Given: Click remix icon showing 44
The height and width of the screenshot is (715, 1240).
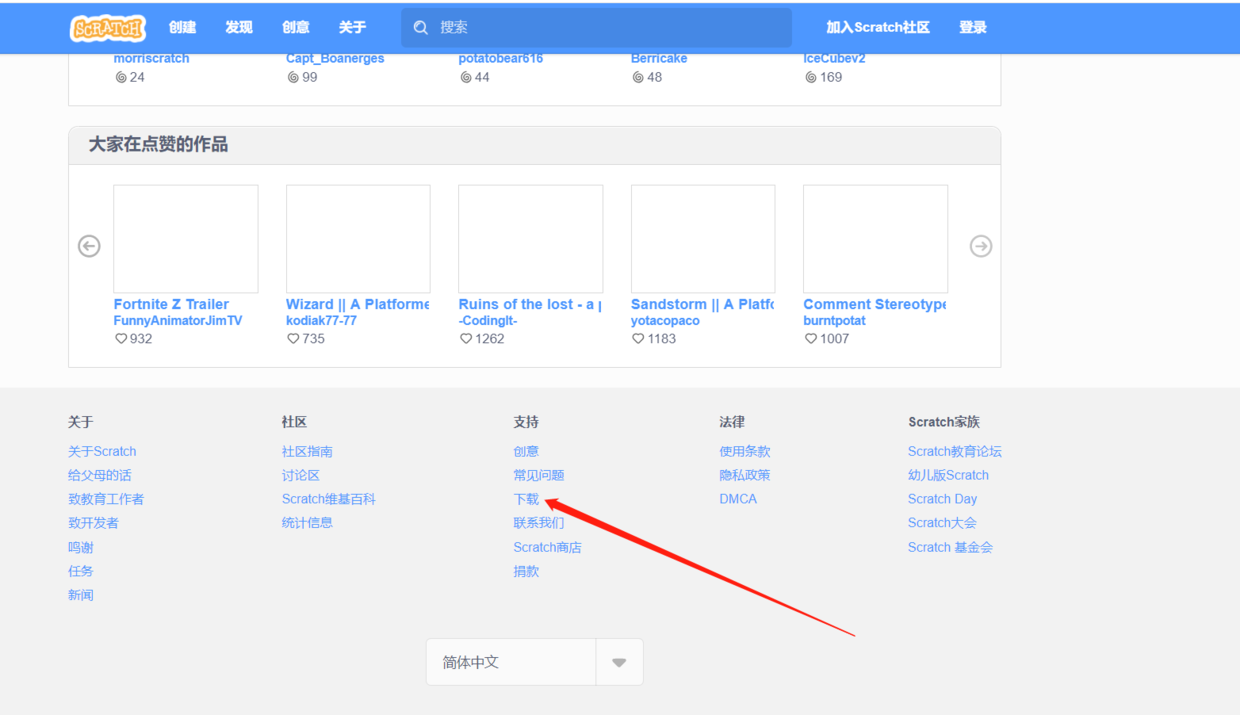Looking at the screenshot, I should coord(466,77).
